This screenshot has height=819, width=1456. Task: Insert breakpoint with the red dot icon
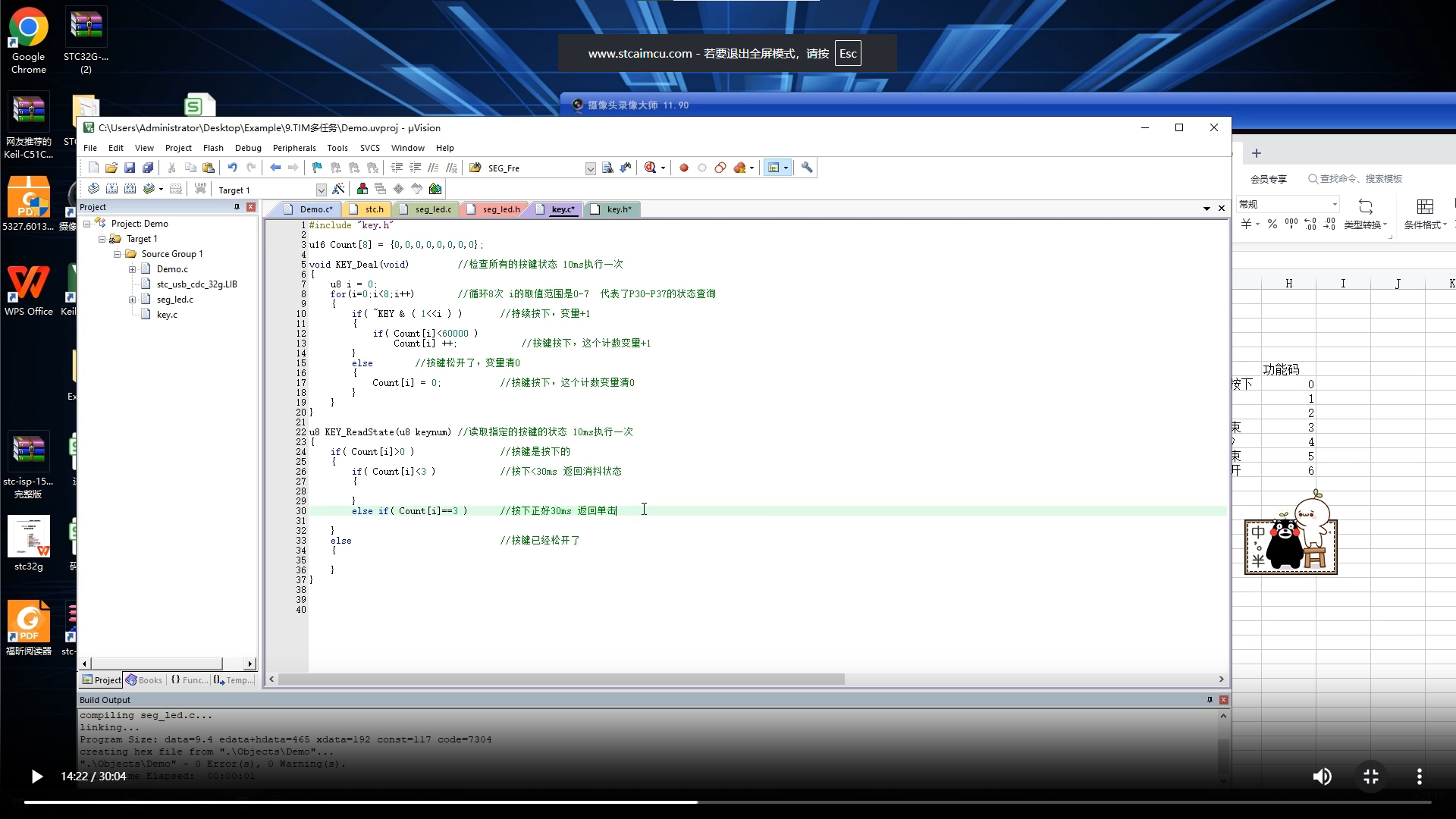[684, 168]
